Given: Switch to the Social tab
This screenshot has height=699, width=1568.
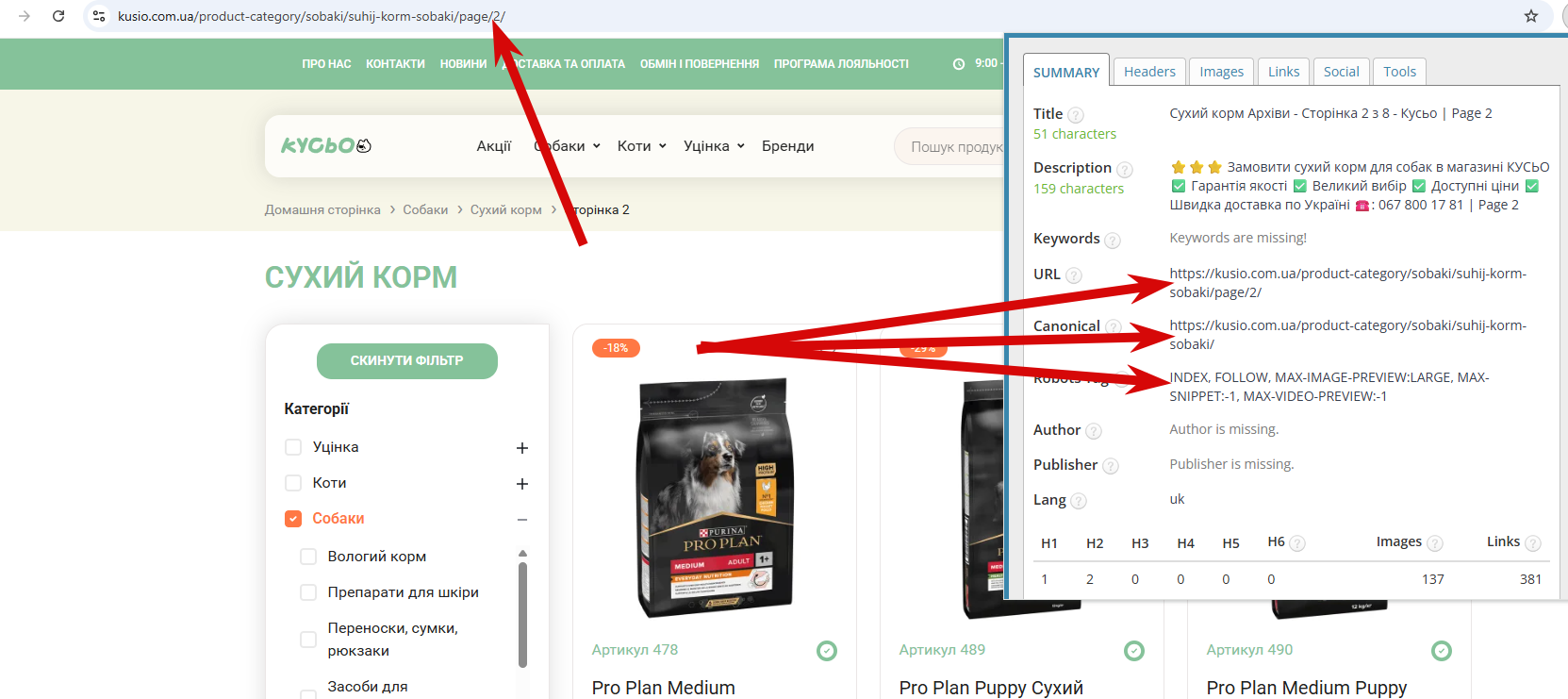Looking at the screenshot, I should coord(1341,72).
